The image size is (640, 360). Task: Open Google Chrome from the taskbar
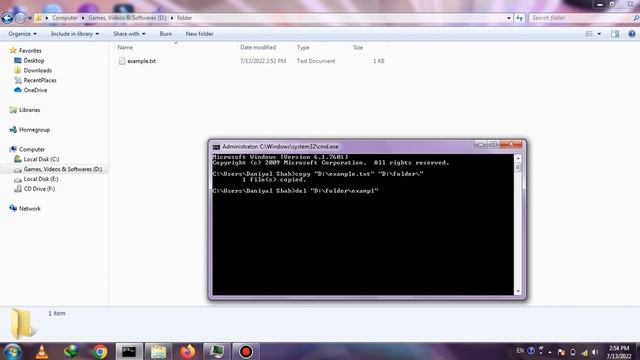tap(100, 351)
